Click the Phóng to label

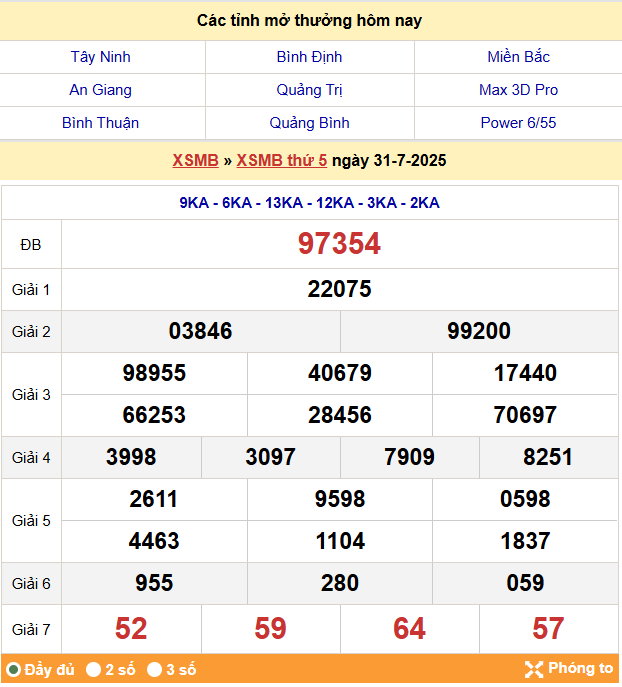pyautogui.click(x=580, y=668)
